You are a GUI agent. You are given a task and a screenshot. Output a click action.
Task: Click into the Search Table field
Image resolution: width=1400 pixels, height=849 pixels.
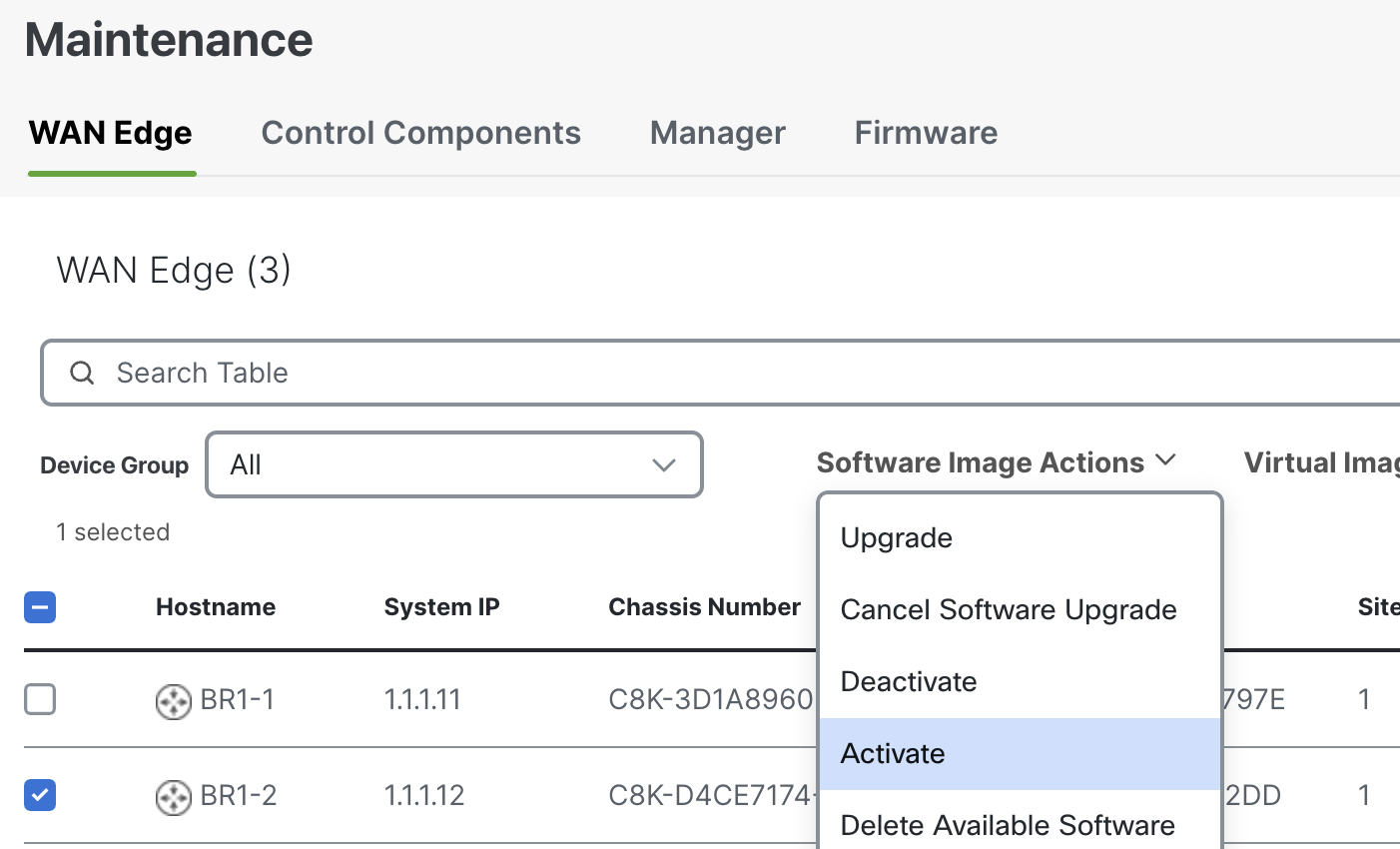tap(699, 374)
